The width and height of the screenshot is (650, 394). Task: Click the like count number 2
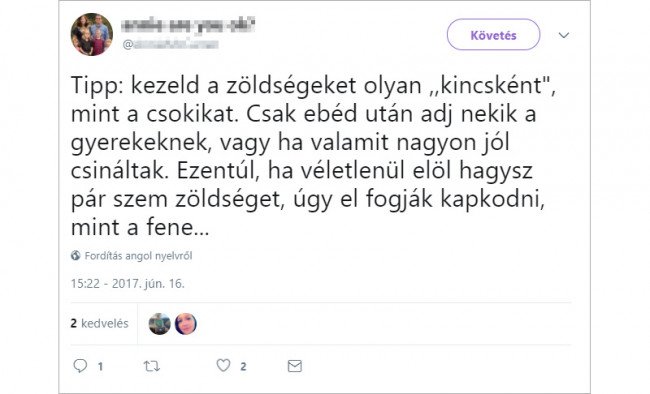243,367
